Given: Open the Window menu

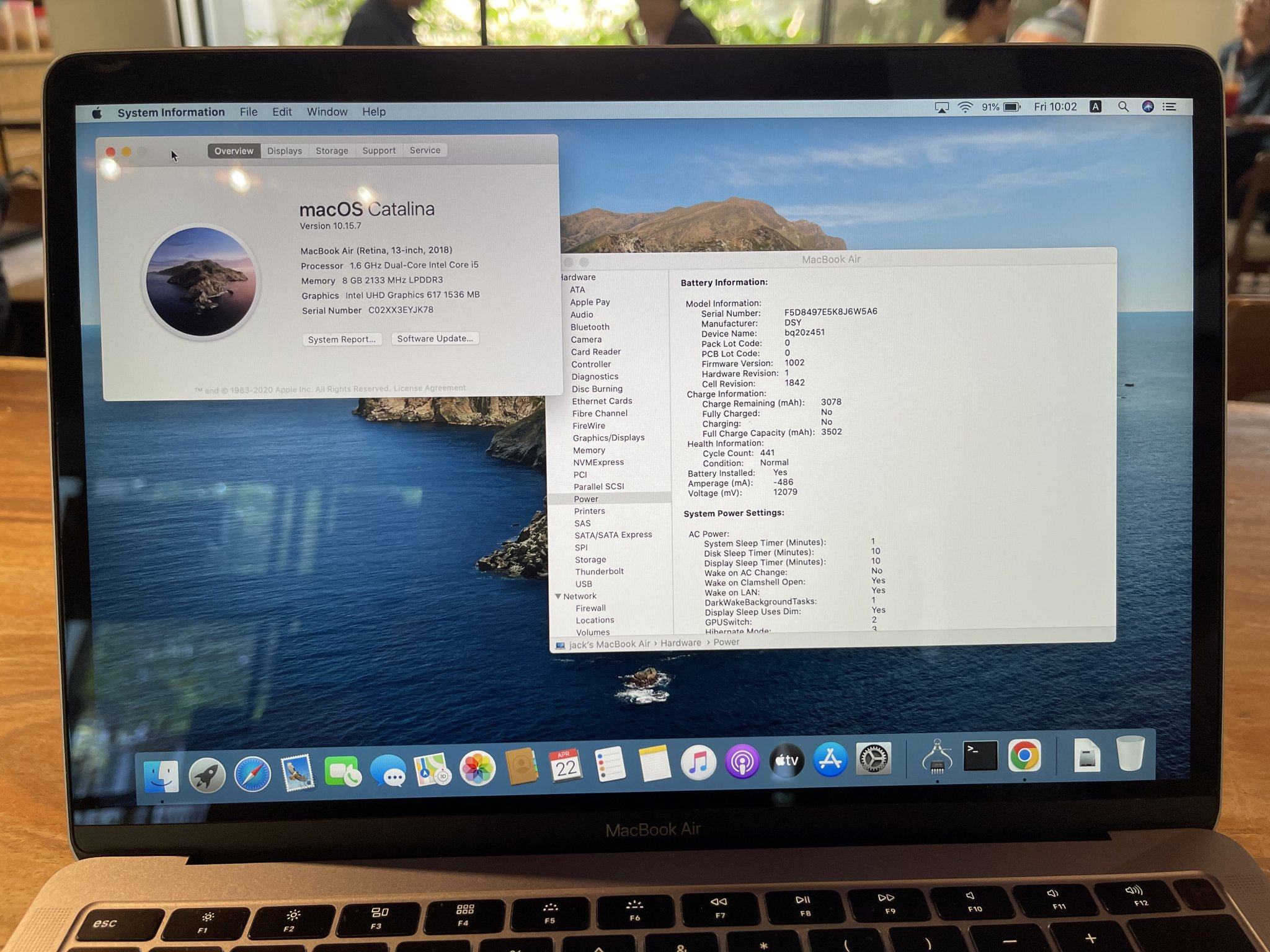Looking at the screenshot, I should (x=327, y=112).
